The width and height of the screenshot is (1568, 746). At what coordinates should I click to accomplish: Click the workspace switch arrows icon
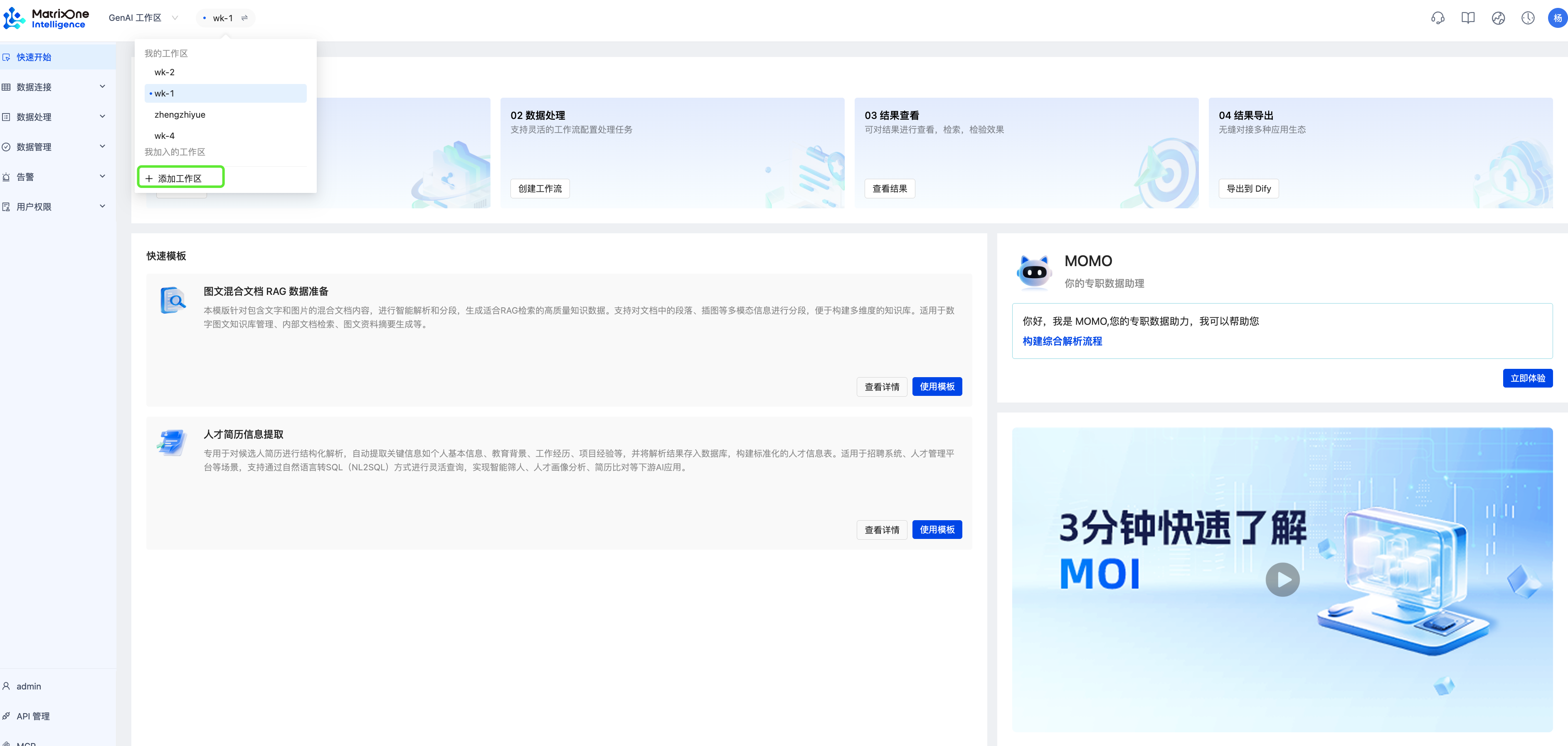coord(245,18)
